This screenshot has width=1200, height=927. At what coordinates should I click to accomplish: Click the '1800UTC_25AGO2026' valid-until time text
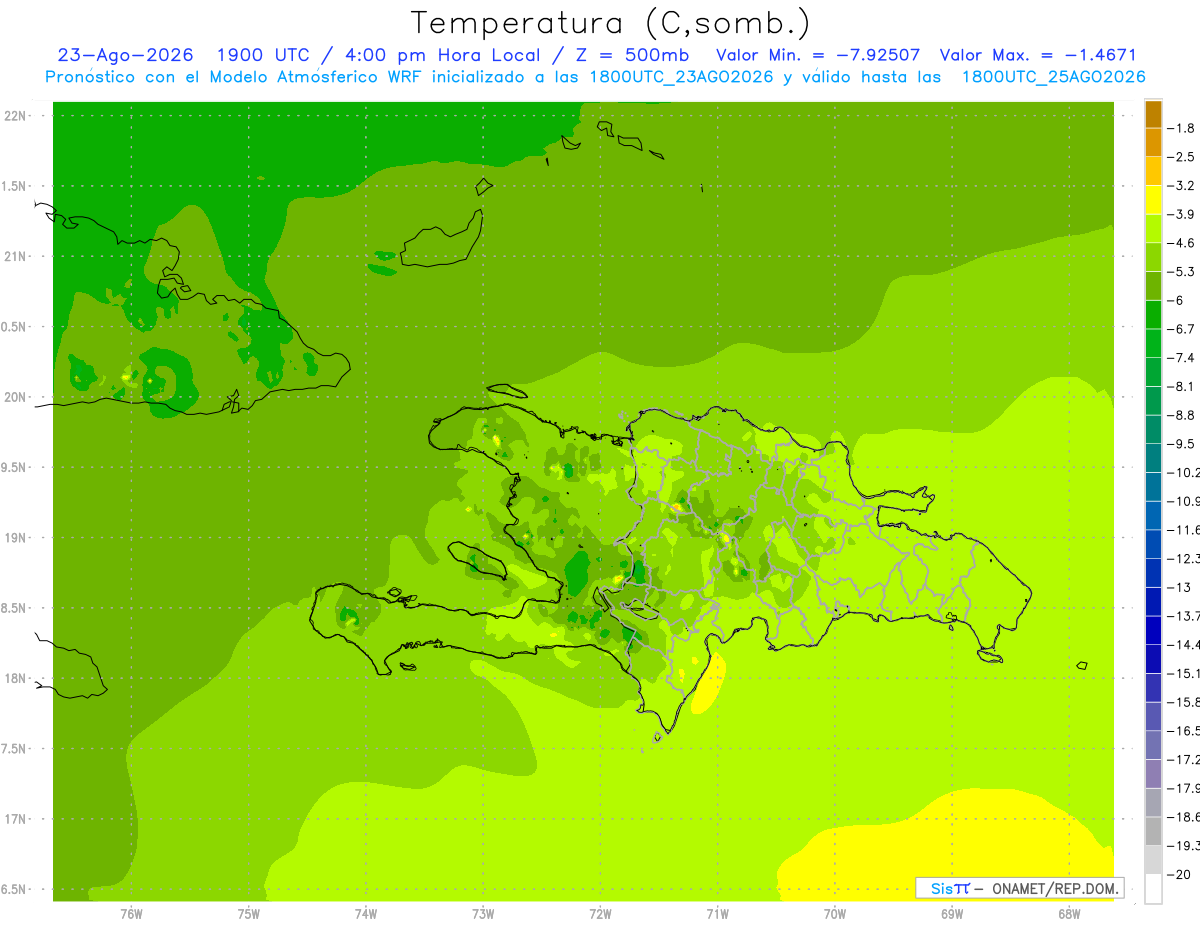1054,77
